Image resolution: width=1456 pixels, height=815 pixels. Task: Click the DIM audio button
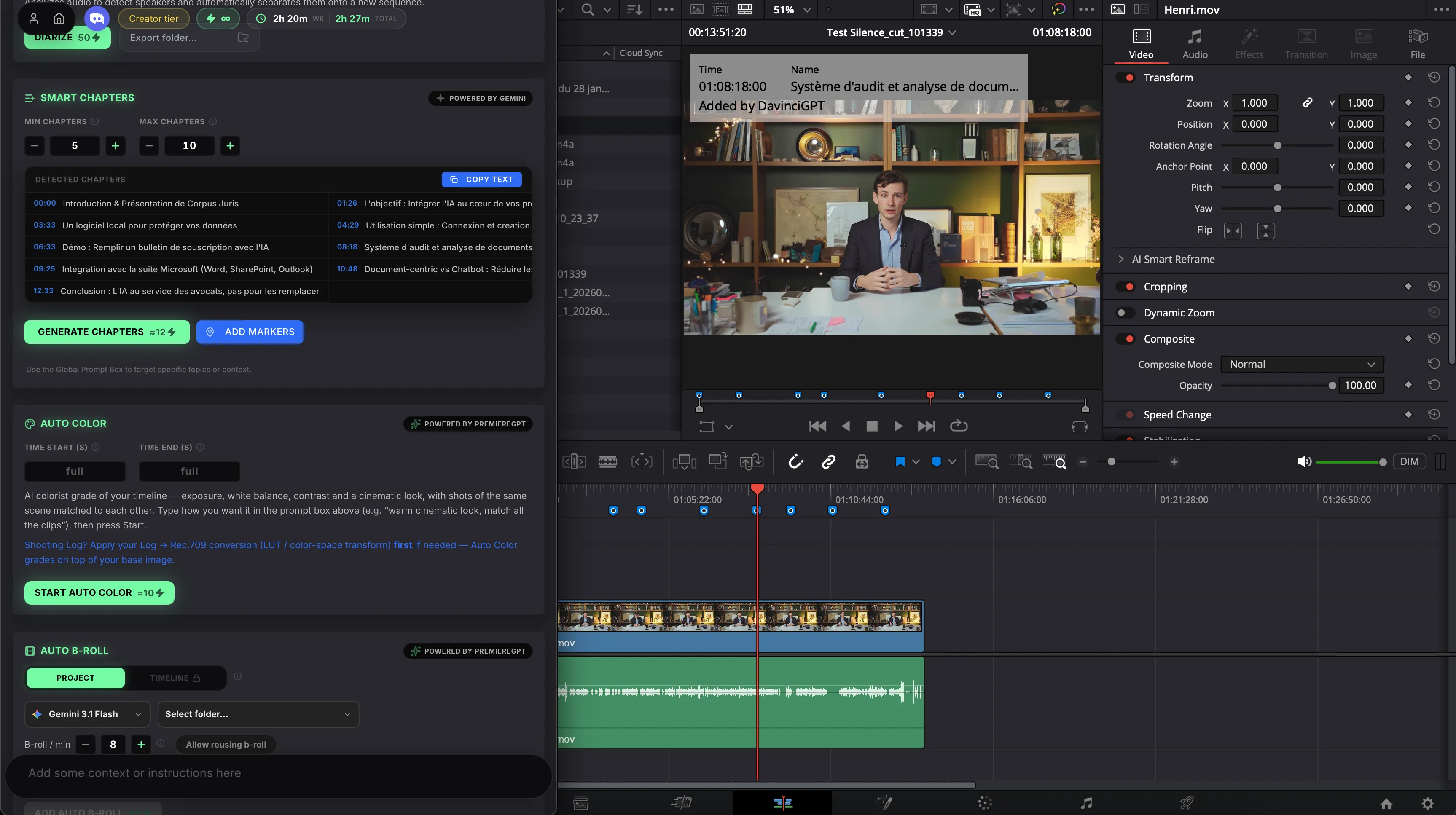pyautogui.click(x=1409, y=462)
